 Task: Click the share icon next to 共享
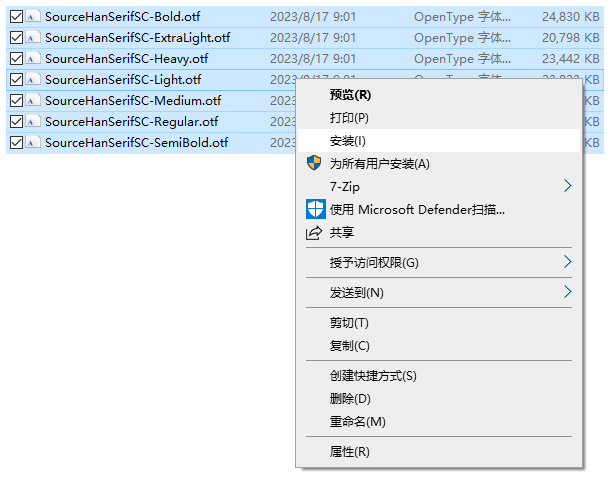coord(314,232)
